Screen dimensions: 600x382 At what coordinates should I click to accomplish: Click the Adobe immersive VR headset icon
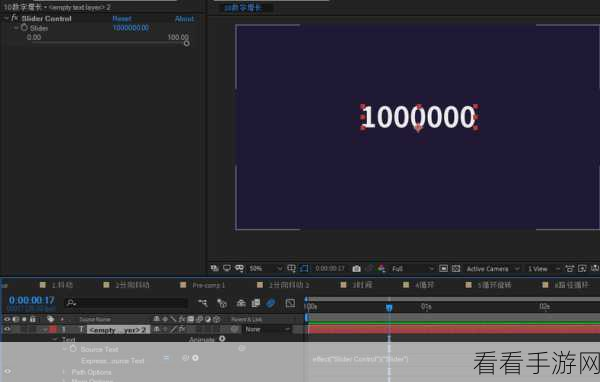[x=240, y=268]
